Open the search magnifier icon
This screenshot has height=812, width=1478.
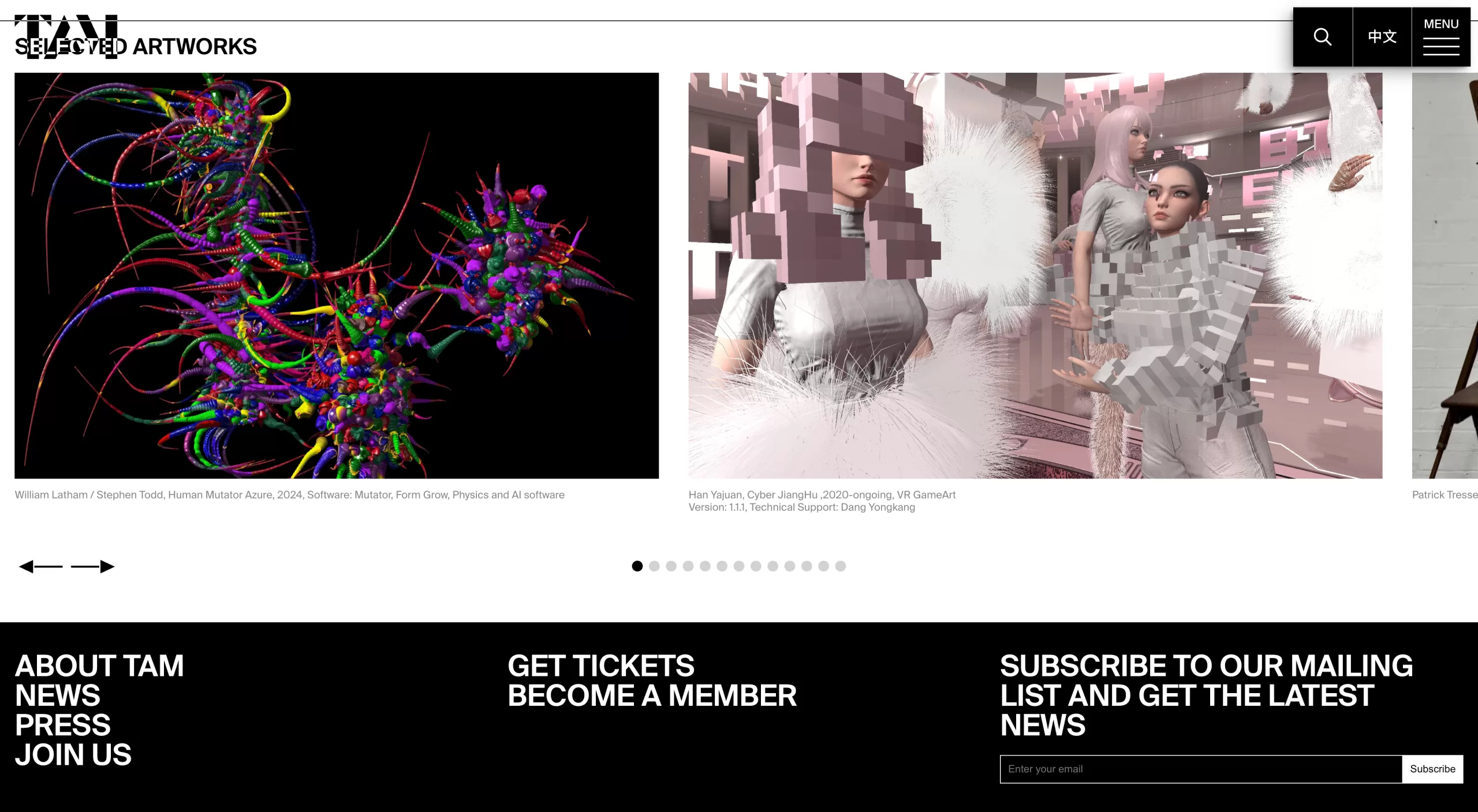[x=1322, y=36]
